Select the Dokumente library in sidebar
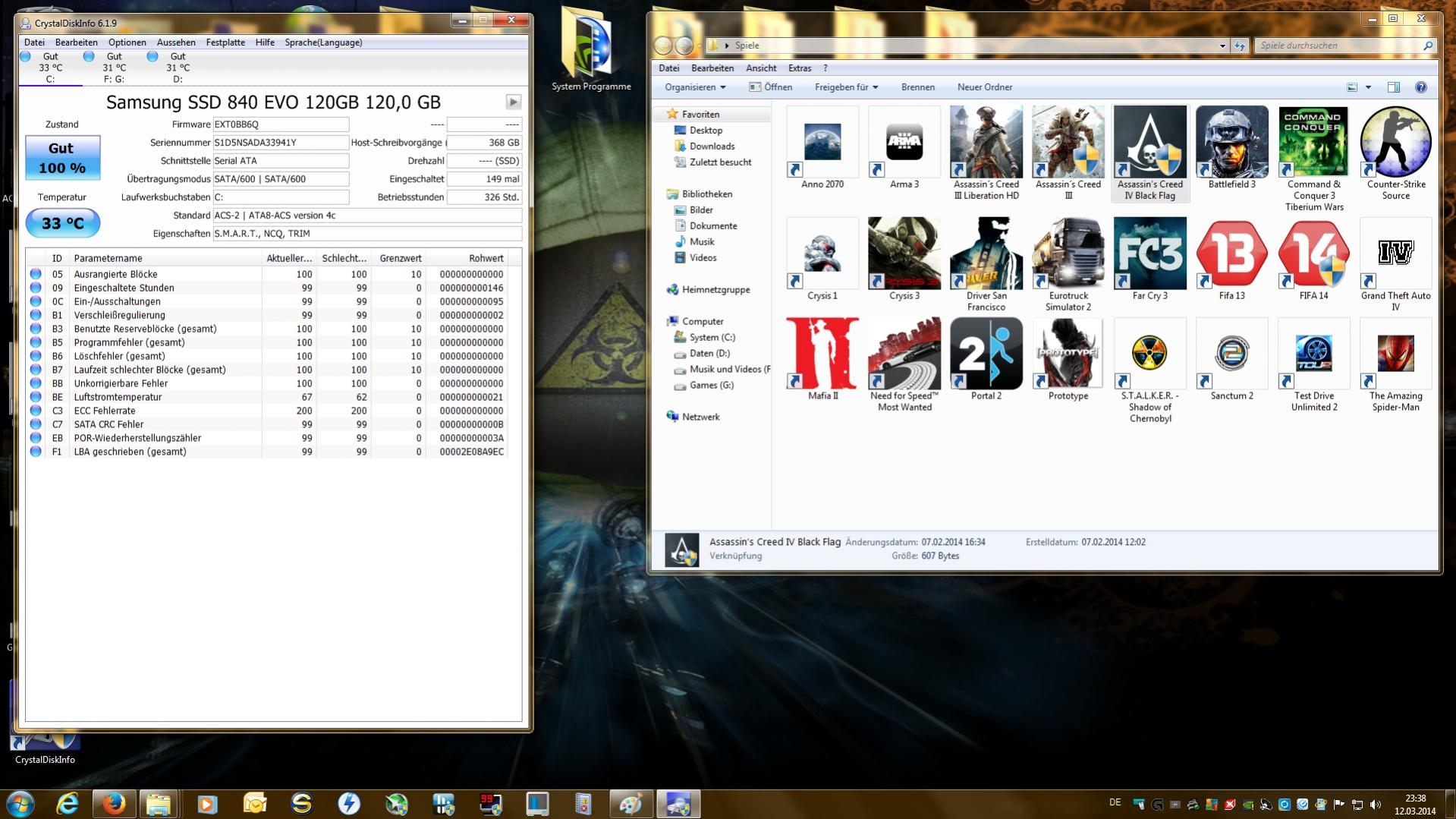The image size is (1456, 819). 713,226
